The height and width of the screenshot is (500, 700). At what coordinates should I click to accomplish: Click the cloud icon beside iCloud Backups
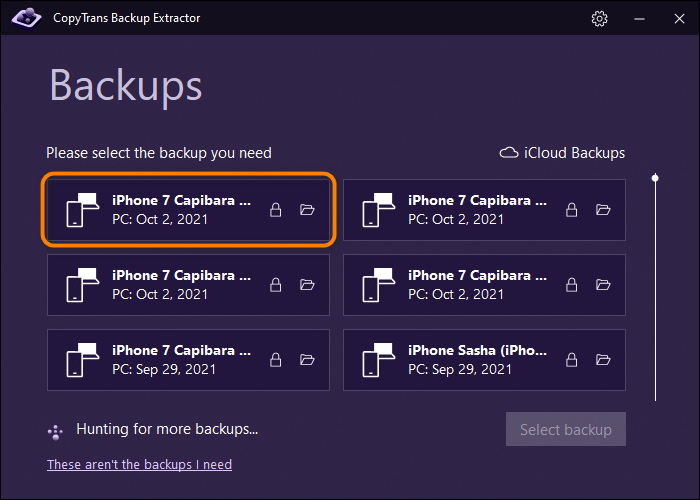(x=508, y=153)
